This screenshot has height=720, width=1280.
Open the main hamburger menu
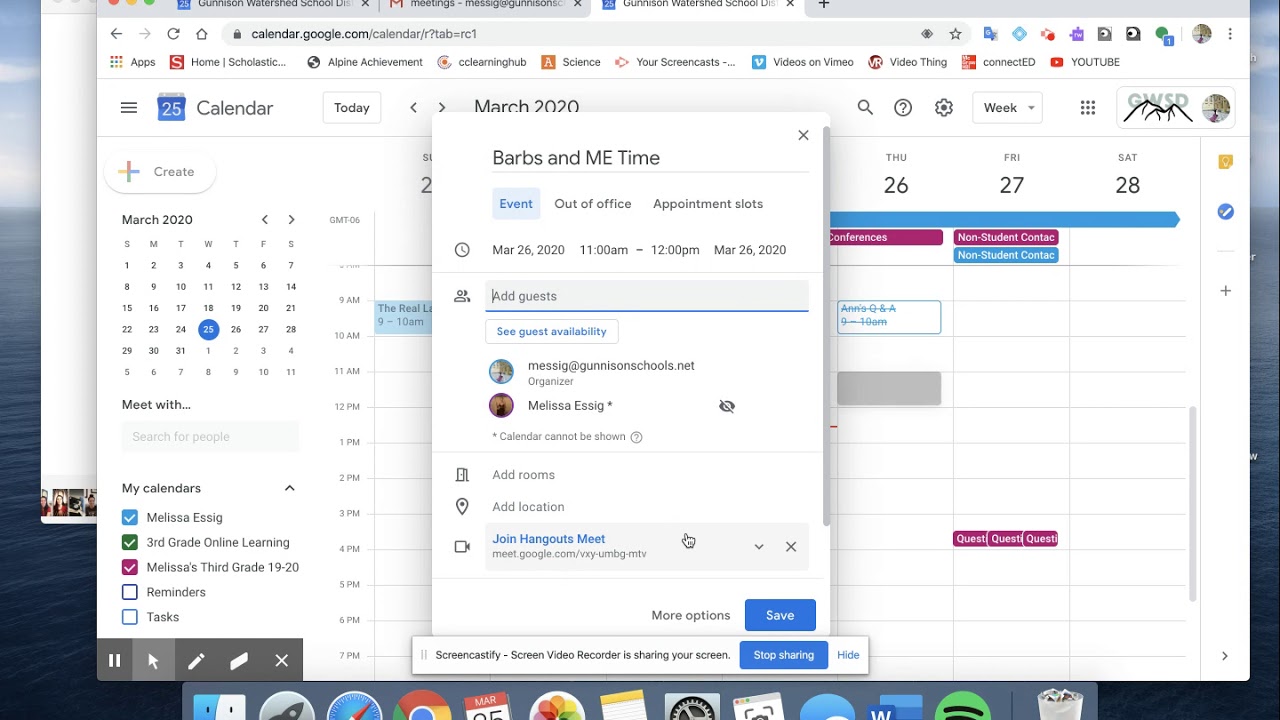[x=129, y=108]
